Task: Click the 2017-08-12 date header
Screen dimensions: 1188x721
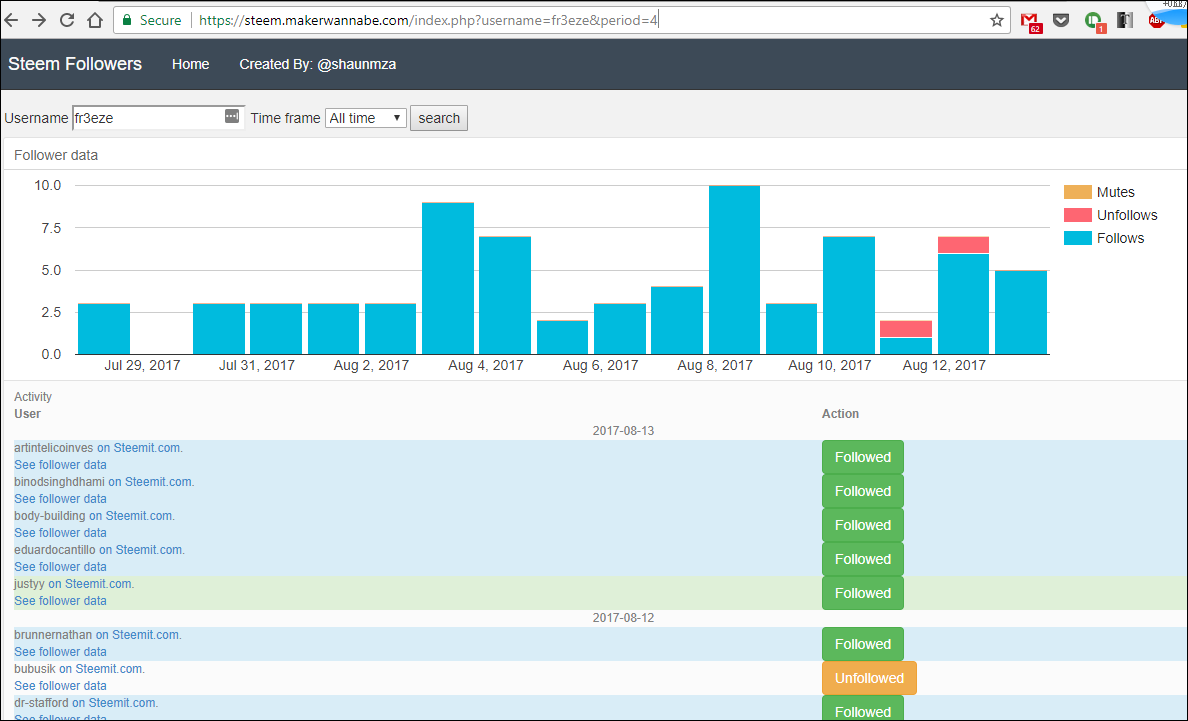Action: tap(623, 618)
